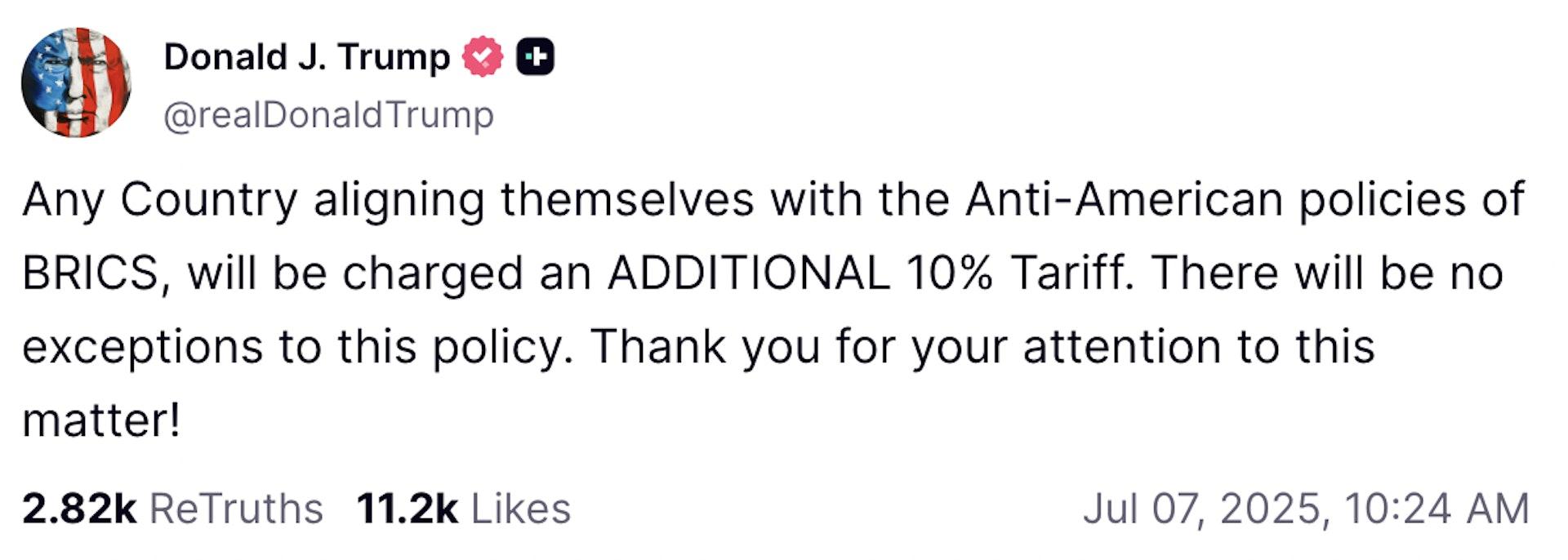Click the Anti-American text in the post
This screenshot has width=1568, height=560.
point(1125,199)
